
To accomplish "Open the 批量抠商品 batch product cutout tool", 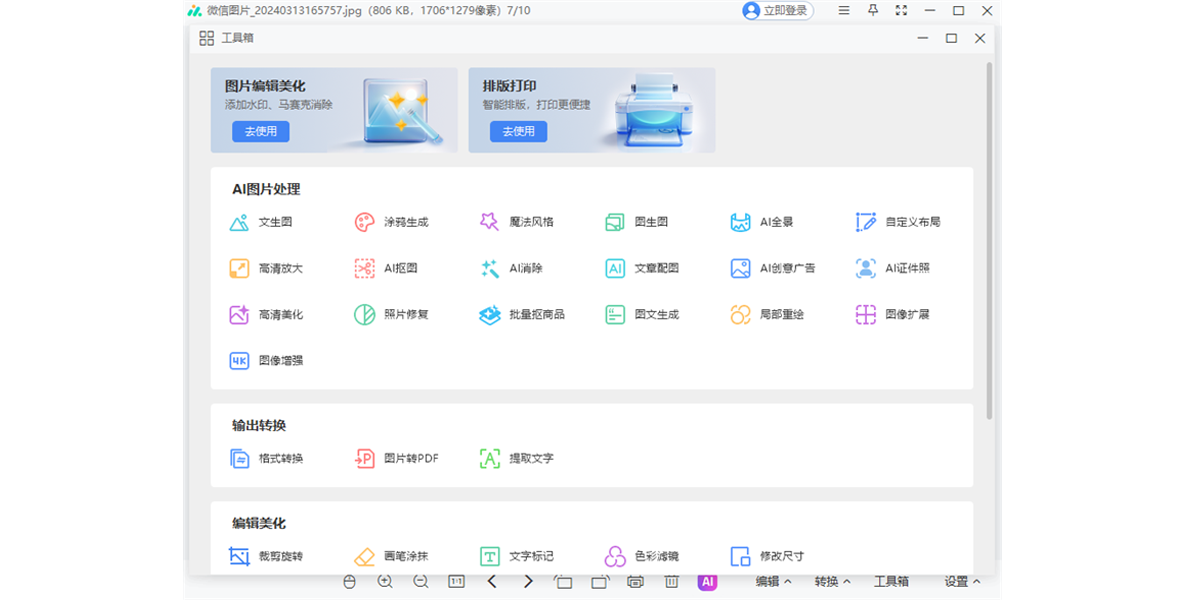I will pyautogui.click(x=522, y=314).
